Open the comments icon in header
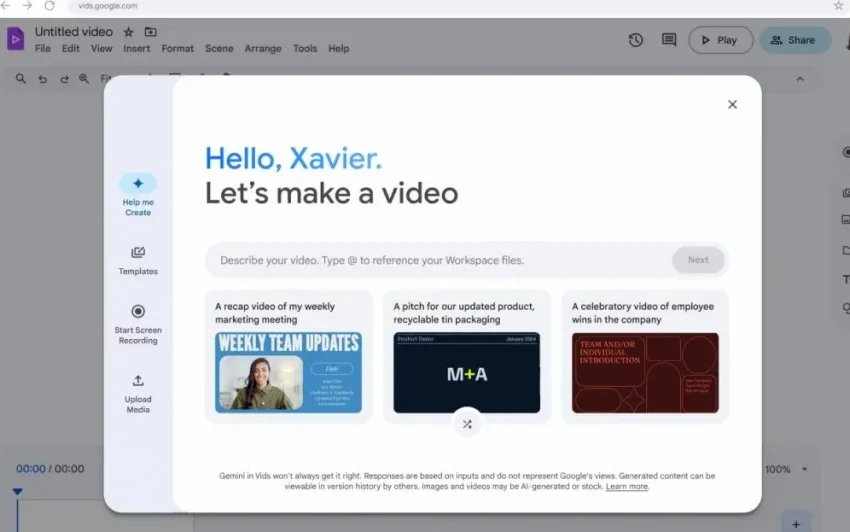Screen dimensions: 850x532 point(669,40)
